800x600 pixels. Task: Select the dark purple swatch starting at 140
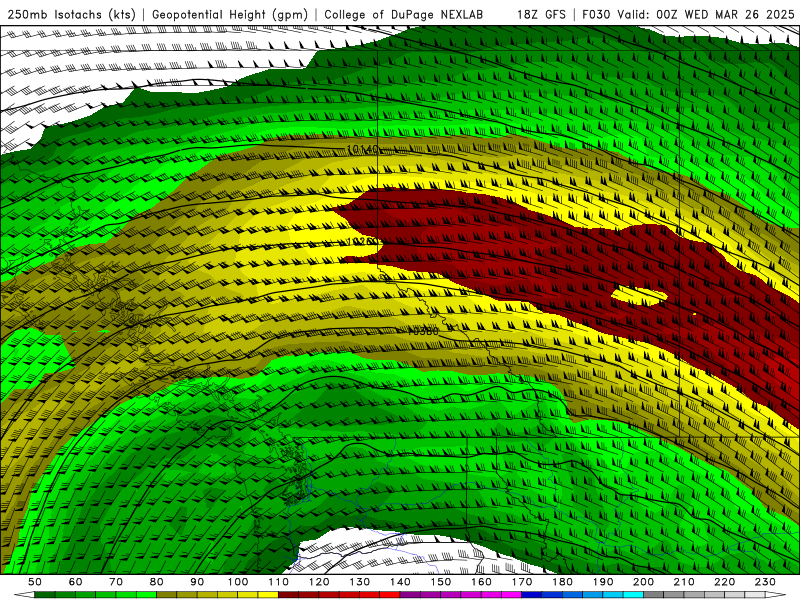tap(410, 595)
